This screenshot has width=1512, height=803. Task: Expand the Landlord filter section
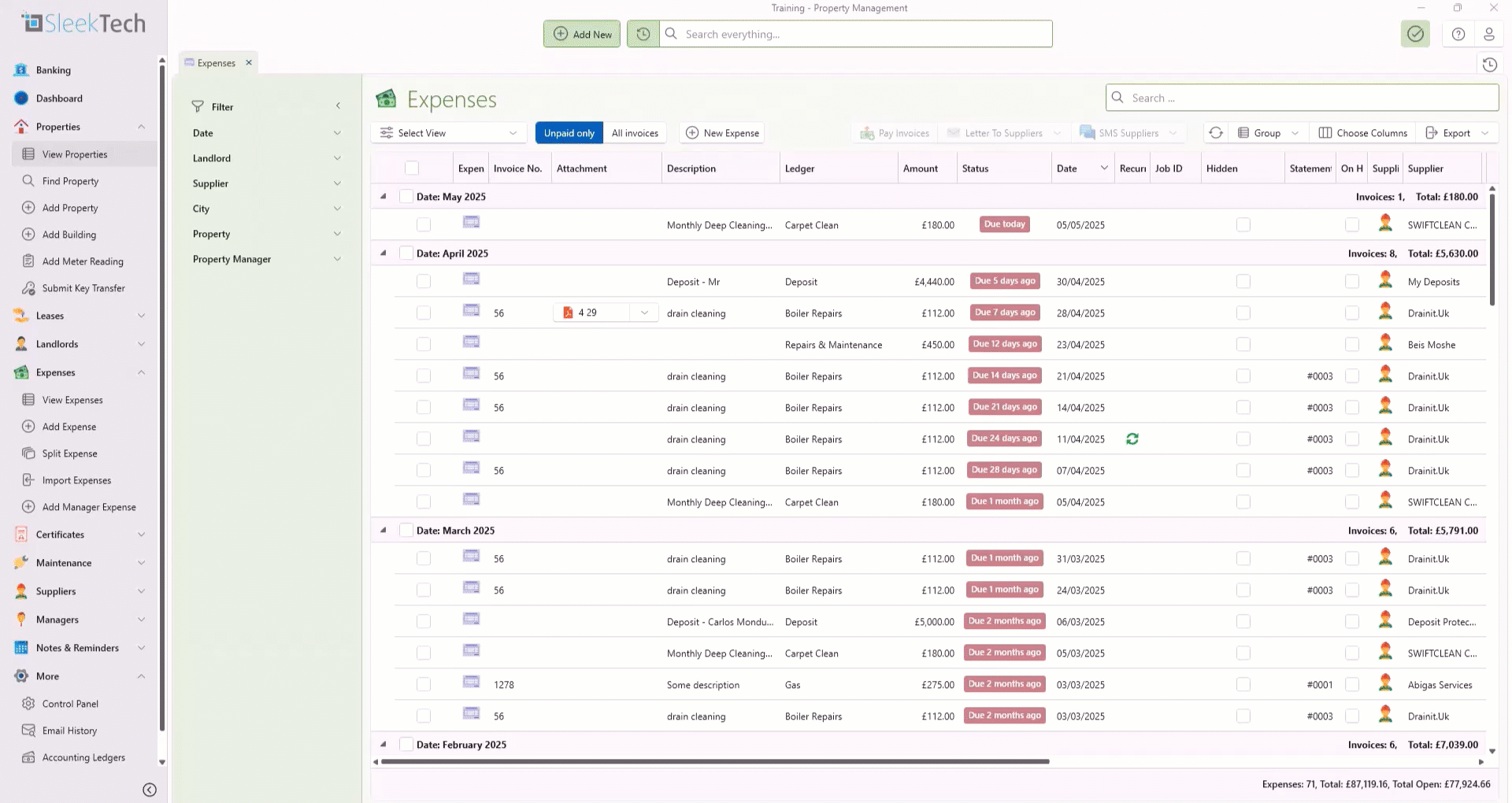[266, 158]
